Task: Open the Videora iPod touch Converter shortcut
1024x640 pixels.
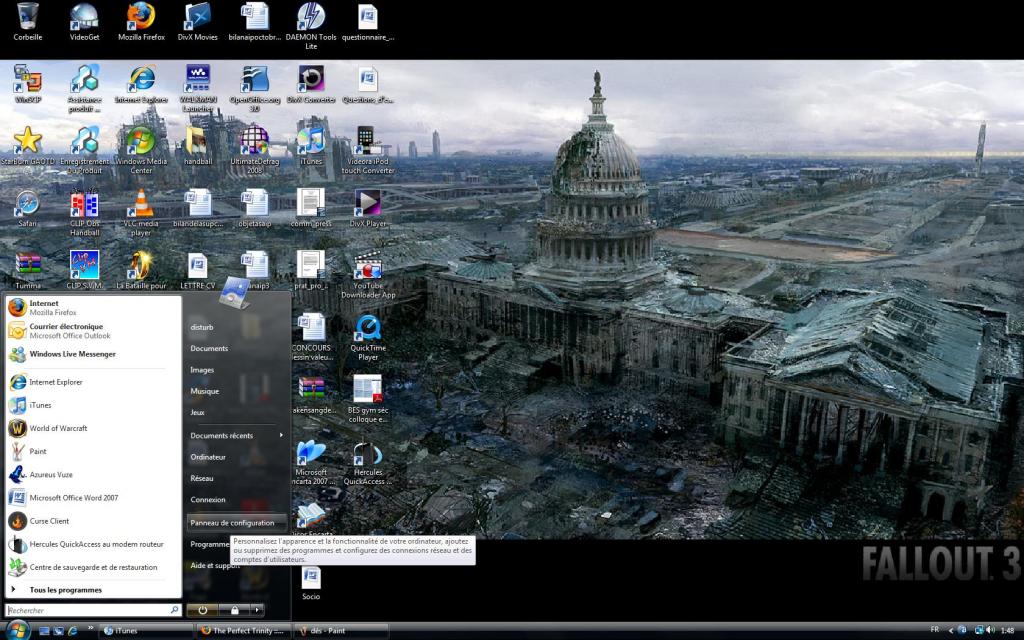Action: pyautogui.click(x=368, y=150)
